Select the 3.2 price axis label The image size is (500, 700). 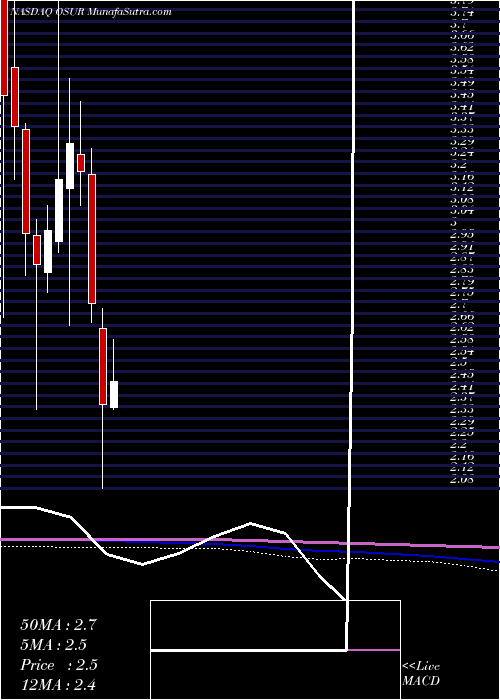(x=458, y=165)
